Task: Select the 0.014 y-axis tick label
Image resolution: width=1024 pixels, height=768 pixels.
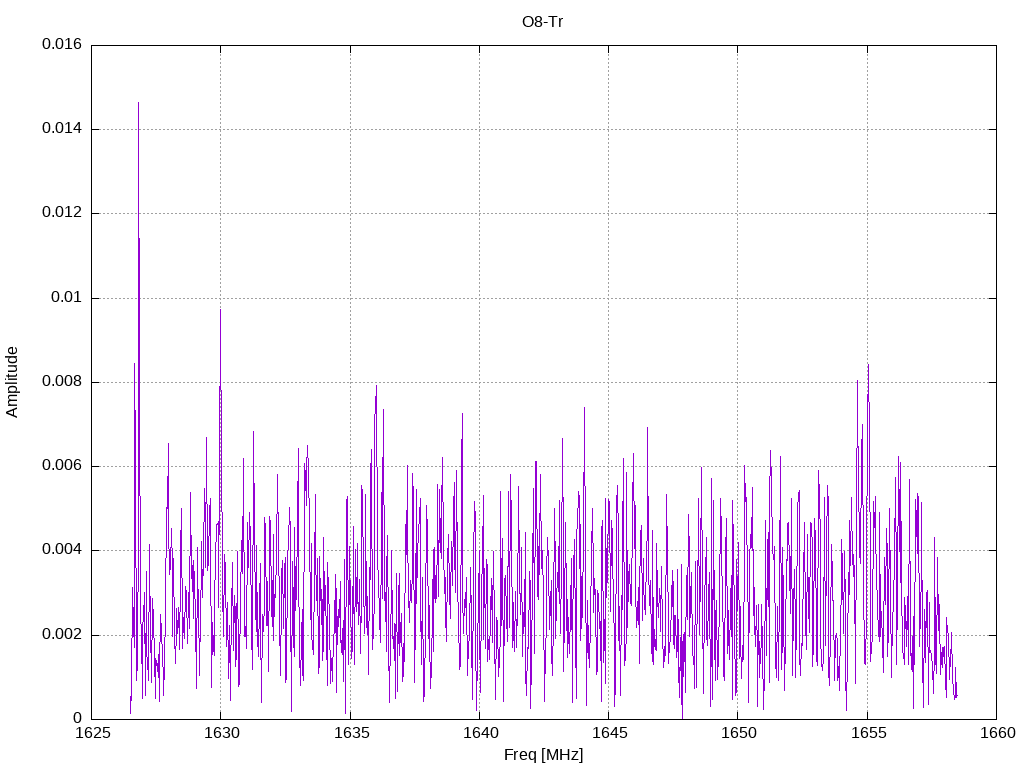Action: pos(62,129)
